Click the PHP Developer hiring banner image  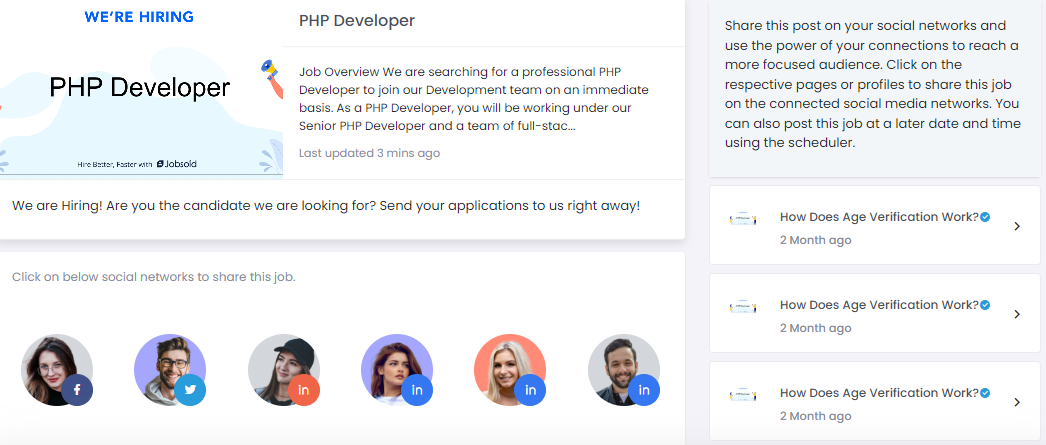[x=140, y=88]
